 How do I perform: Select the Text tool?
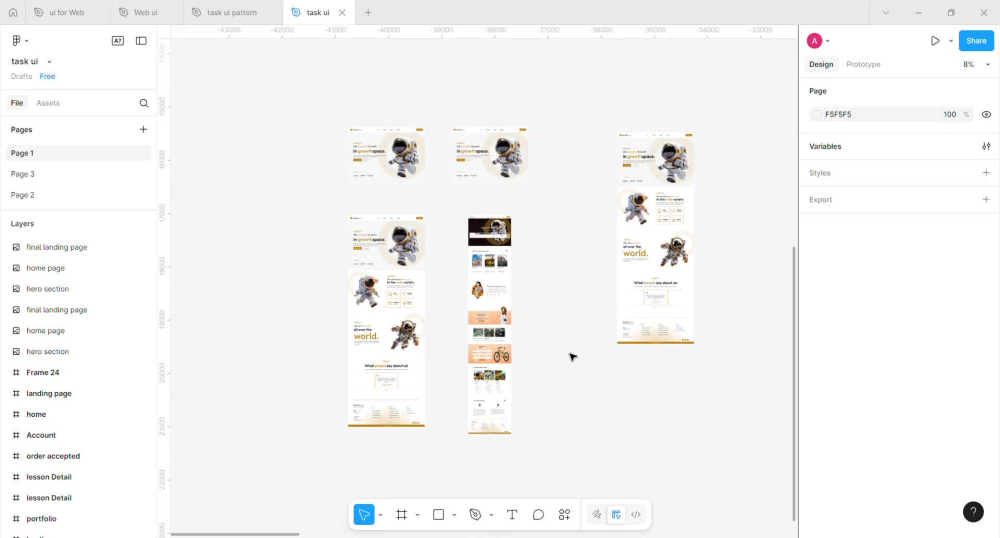[x=511, y=514]
